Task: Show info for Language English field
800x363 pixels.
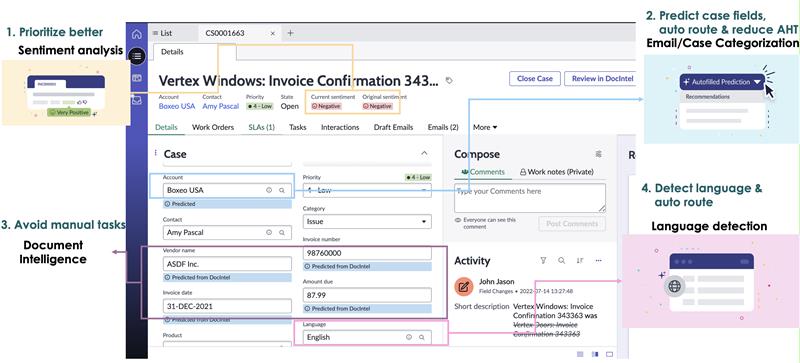Action: [x=408, y=337]
